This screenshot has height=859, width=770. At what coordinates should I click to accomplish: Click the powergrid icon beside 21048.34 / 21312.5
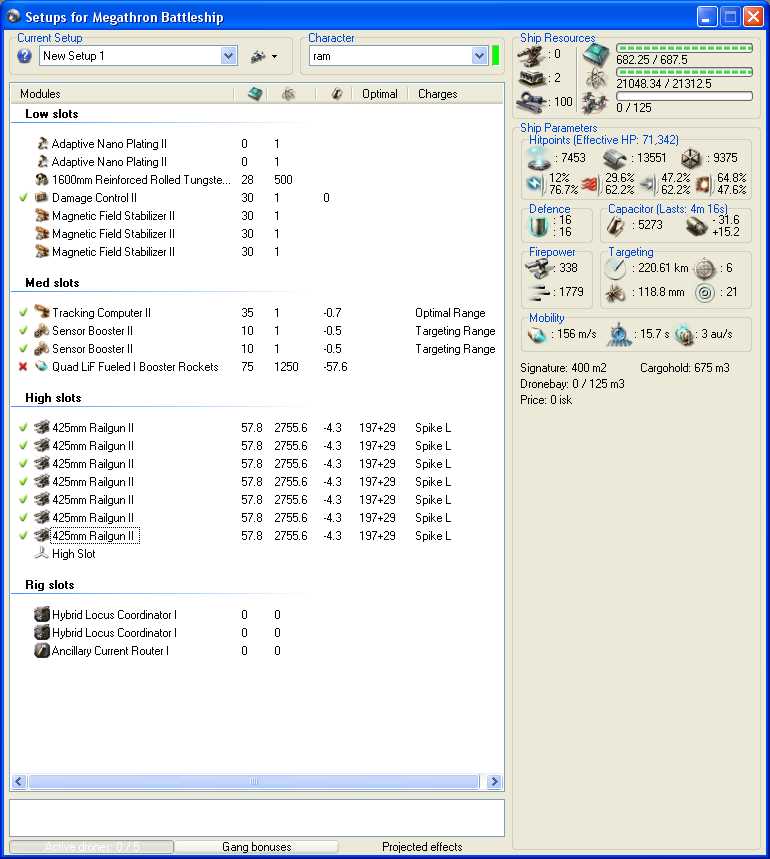pos(596,79)
